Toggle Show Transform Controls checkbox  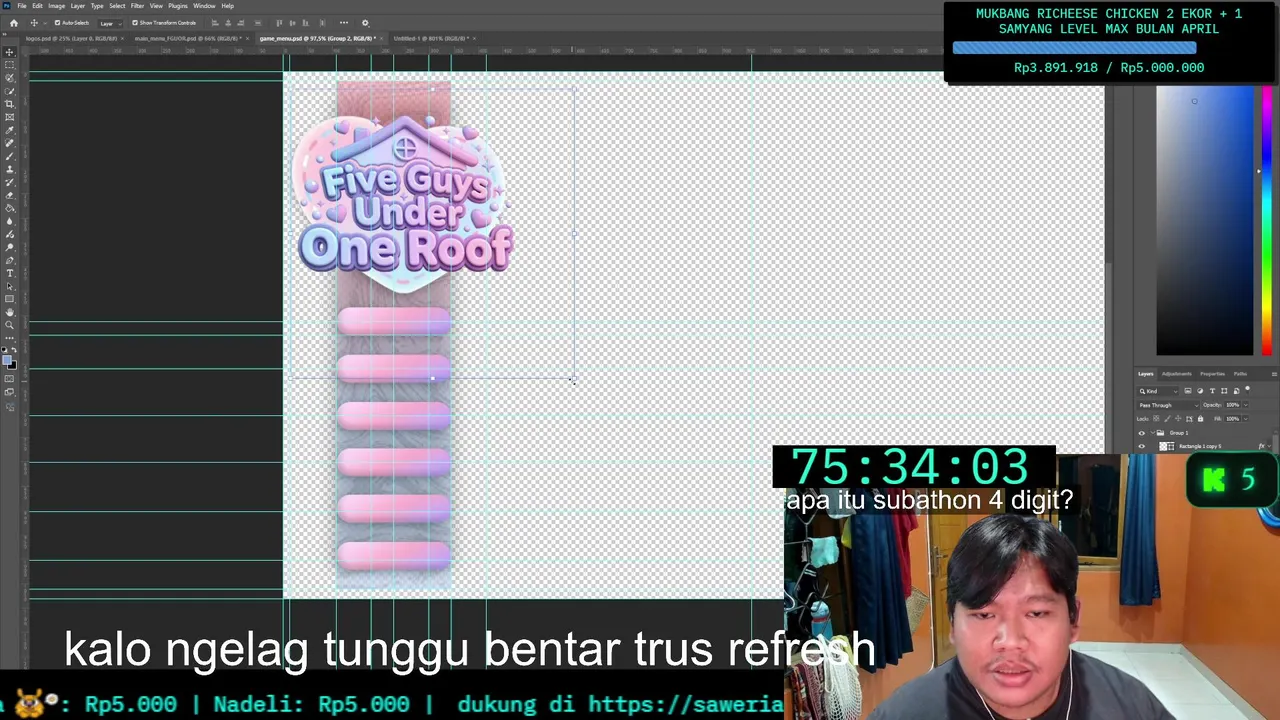pyautogui.click(x=135, y=23)
